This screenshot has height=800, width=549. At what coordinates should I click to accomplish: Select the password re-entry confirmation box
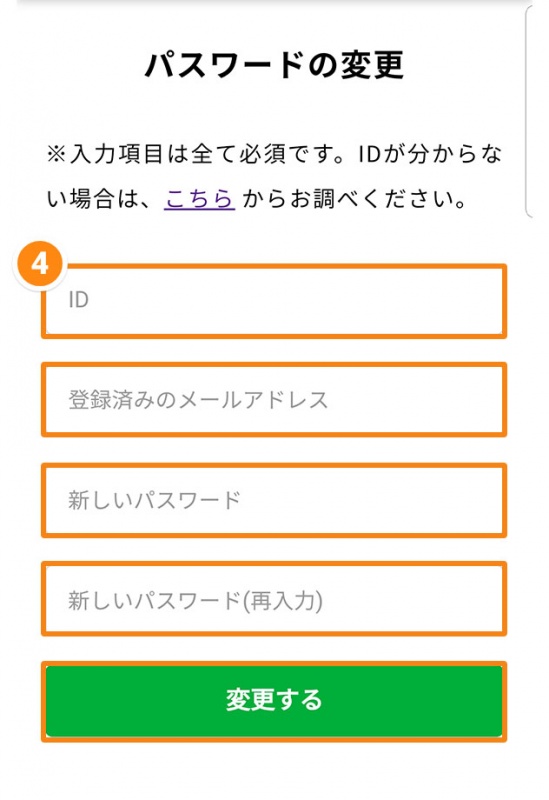[274, 598]
